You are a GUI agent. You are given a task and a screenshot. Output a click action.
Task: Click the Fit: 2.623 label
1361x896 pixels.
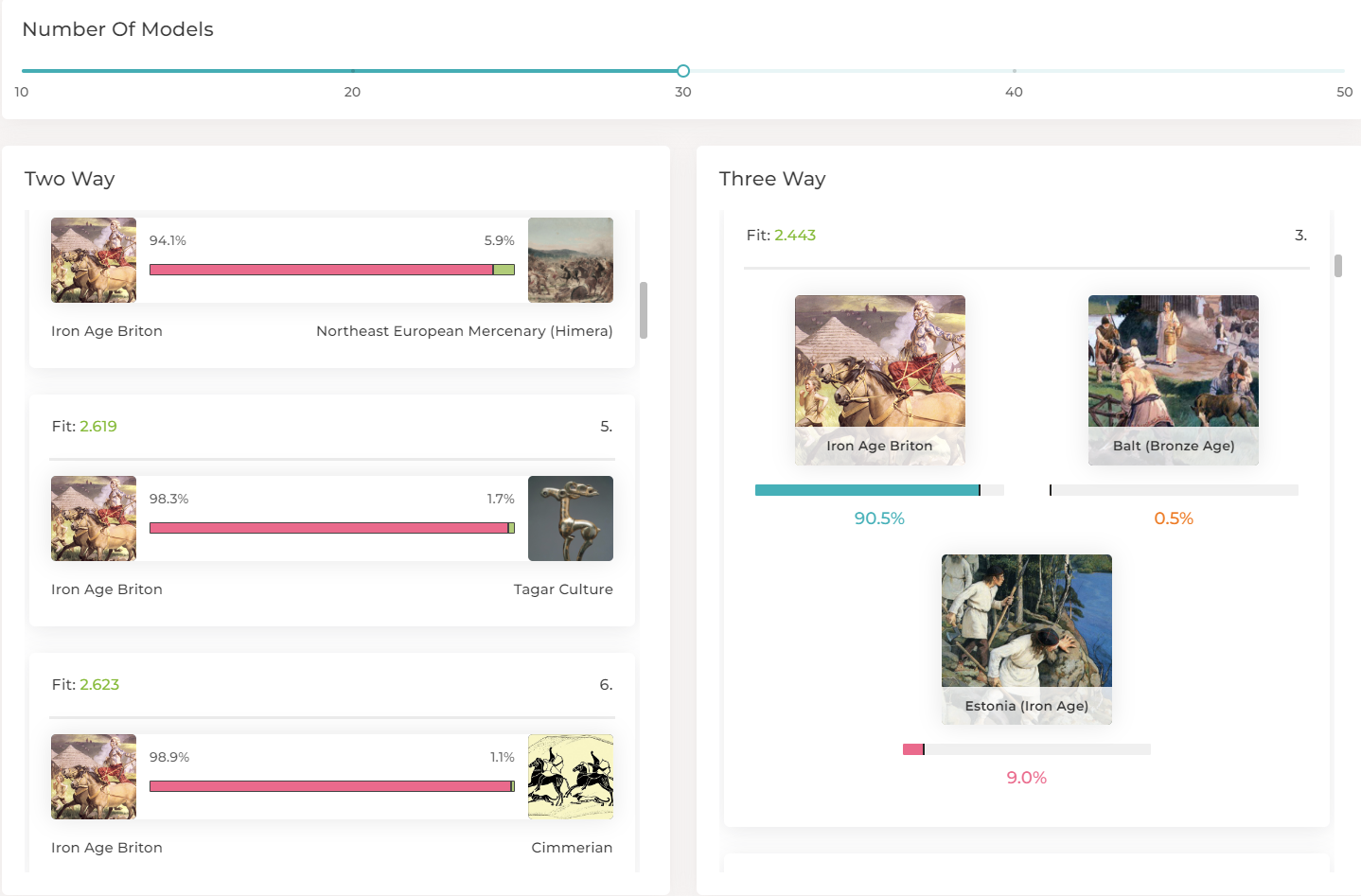point(85,685)
